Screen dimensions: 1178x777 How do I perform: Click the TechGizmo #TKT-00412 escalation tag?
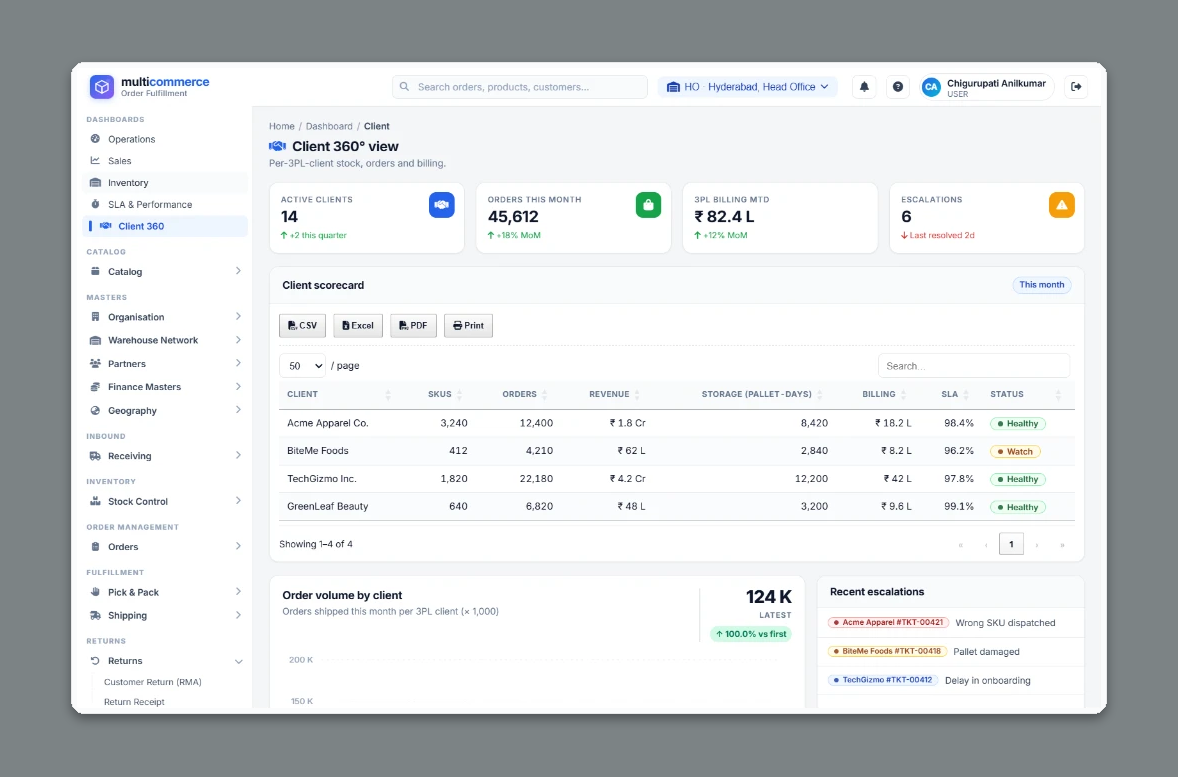click(x=882, y=680)
